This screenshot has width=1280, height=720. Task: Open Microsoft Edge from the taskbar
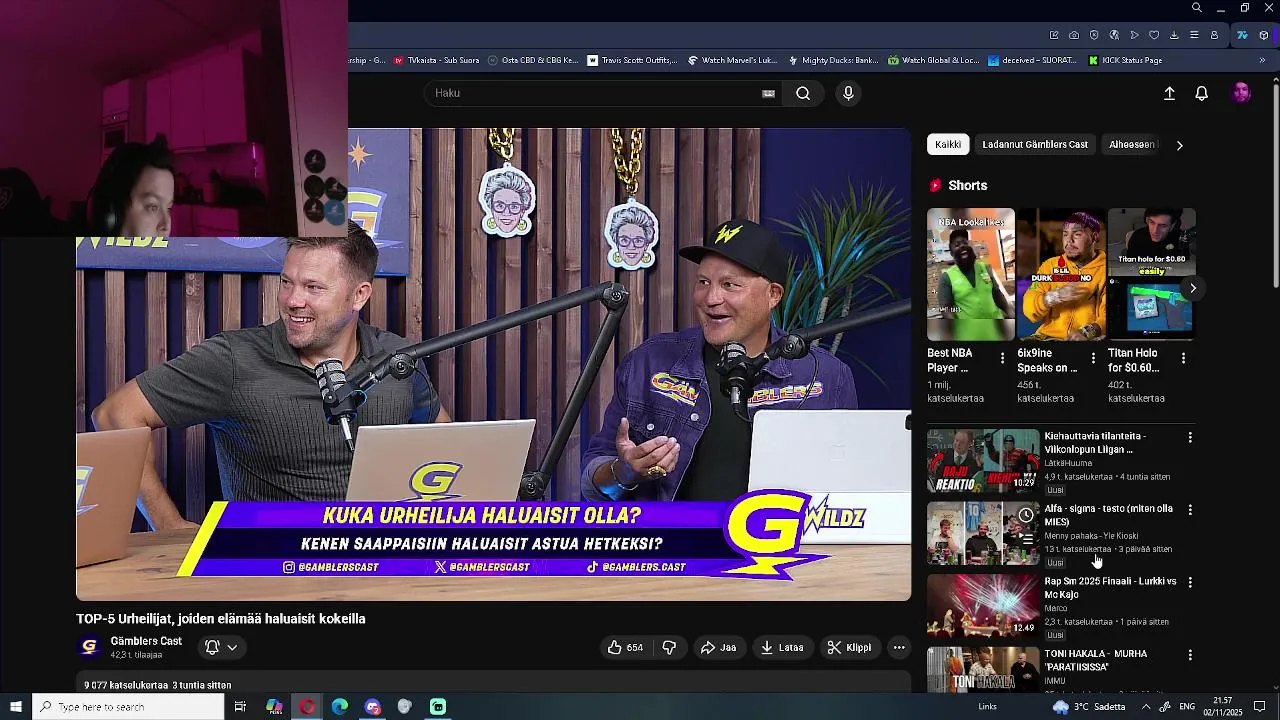click(340, 707)
